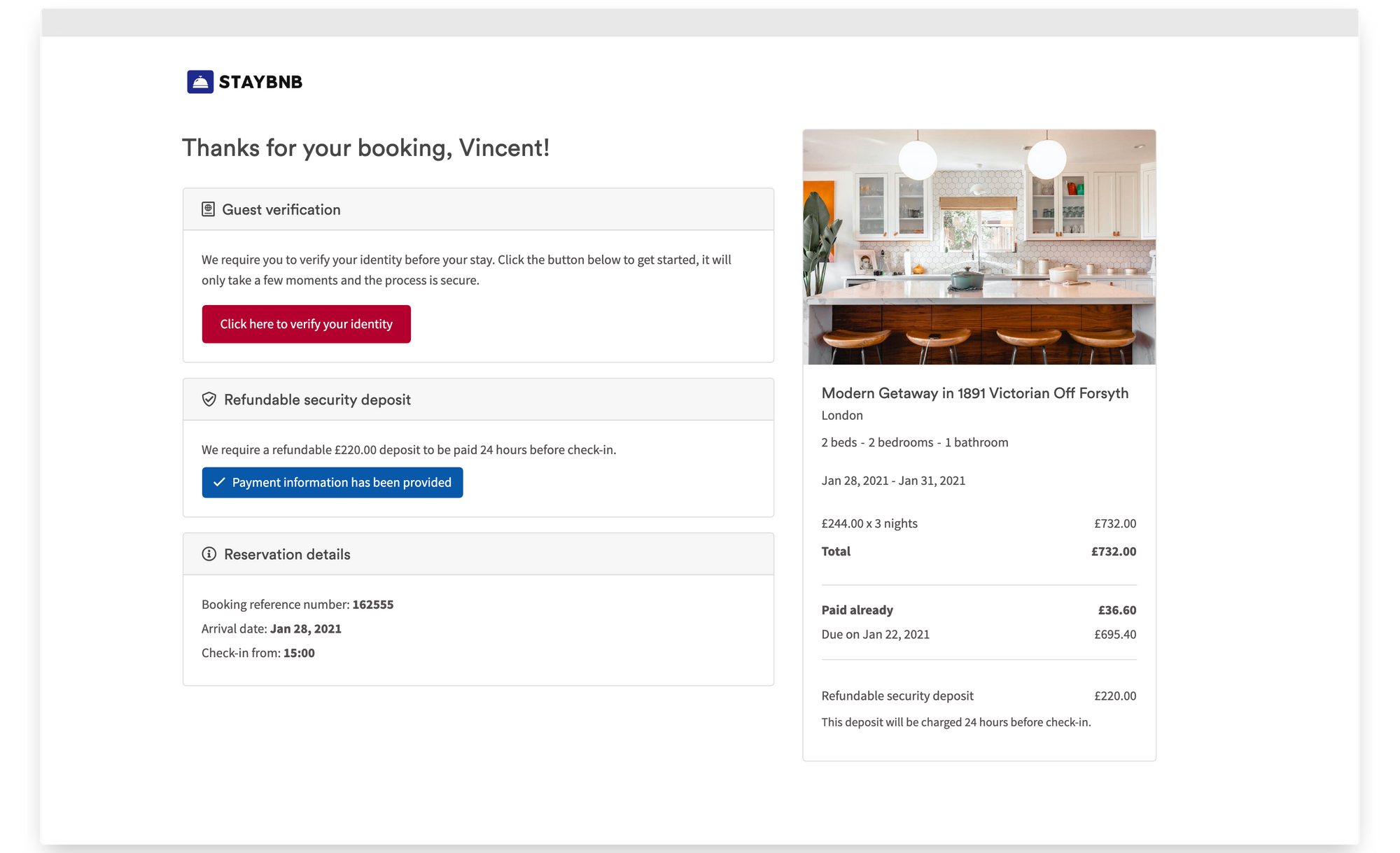The width and height of the screenshot is (1400, 853).
Task: Click the Paid already £36.60 amount
Action: click(1116, 610)
